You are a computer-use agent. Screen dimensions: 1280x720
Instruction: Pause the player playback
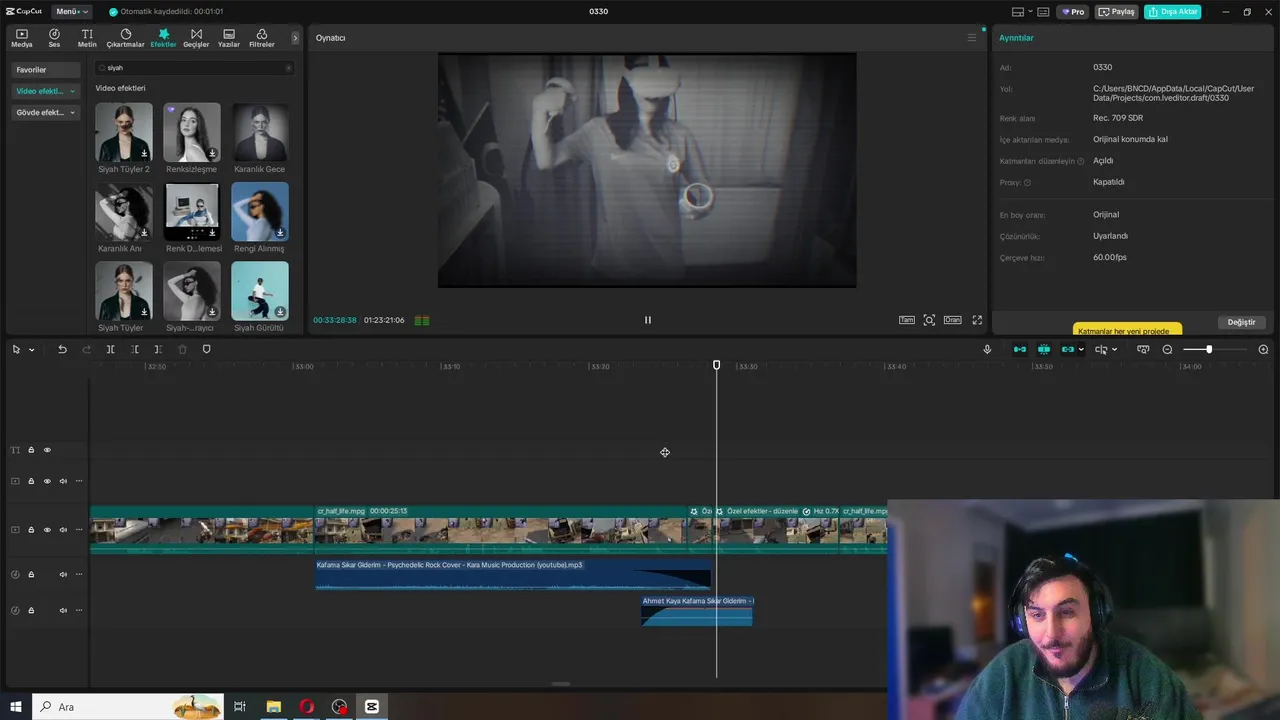[647, 320]
